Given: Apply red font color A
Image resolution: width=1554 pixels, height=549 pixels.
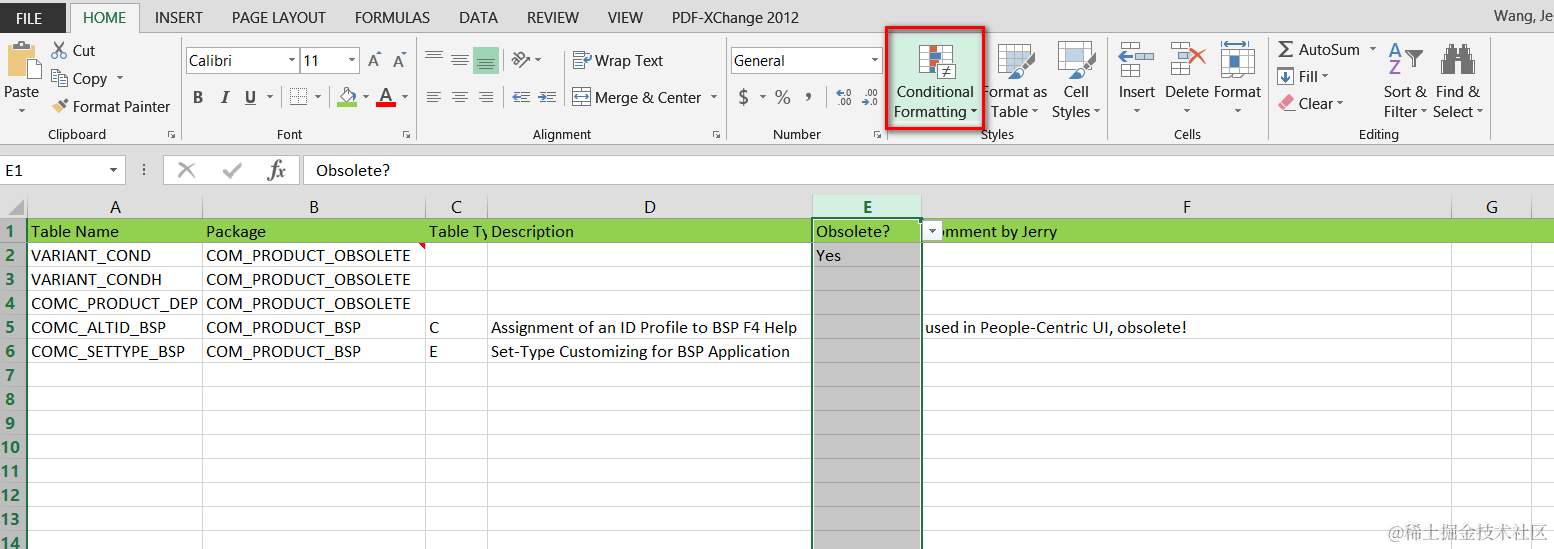Looking at the screenshot, I should point(385,97).
